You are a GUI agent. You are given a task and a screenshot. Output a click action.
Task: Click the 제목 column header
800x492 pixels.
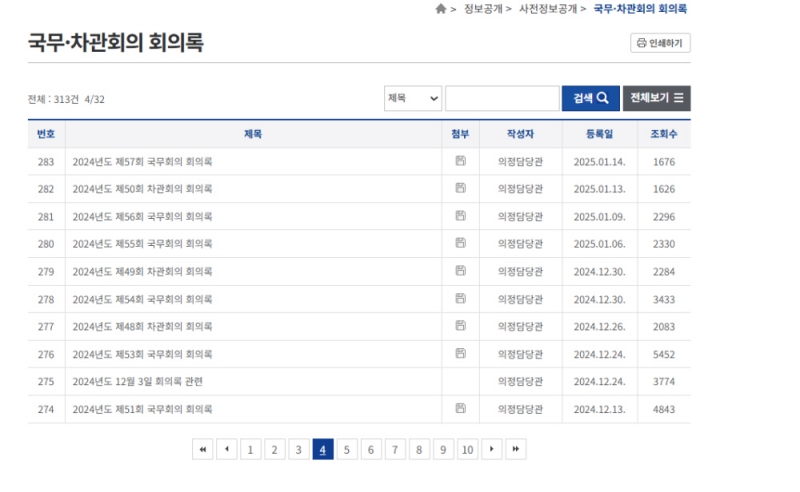[x=253, y=134]
